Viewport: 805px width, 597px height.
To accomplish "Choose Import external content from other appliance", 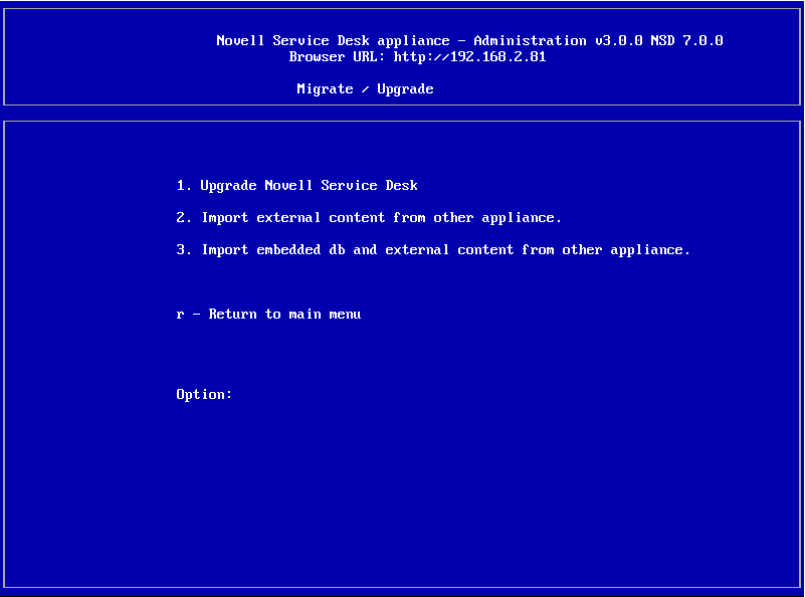I will point(369,218).
